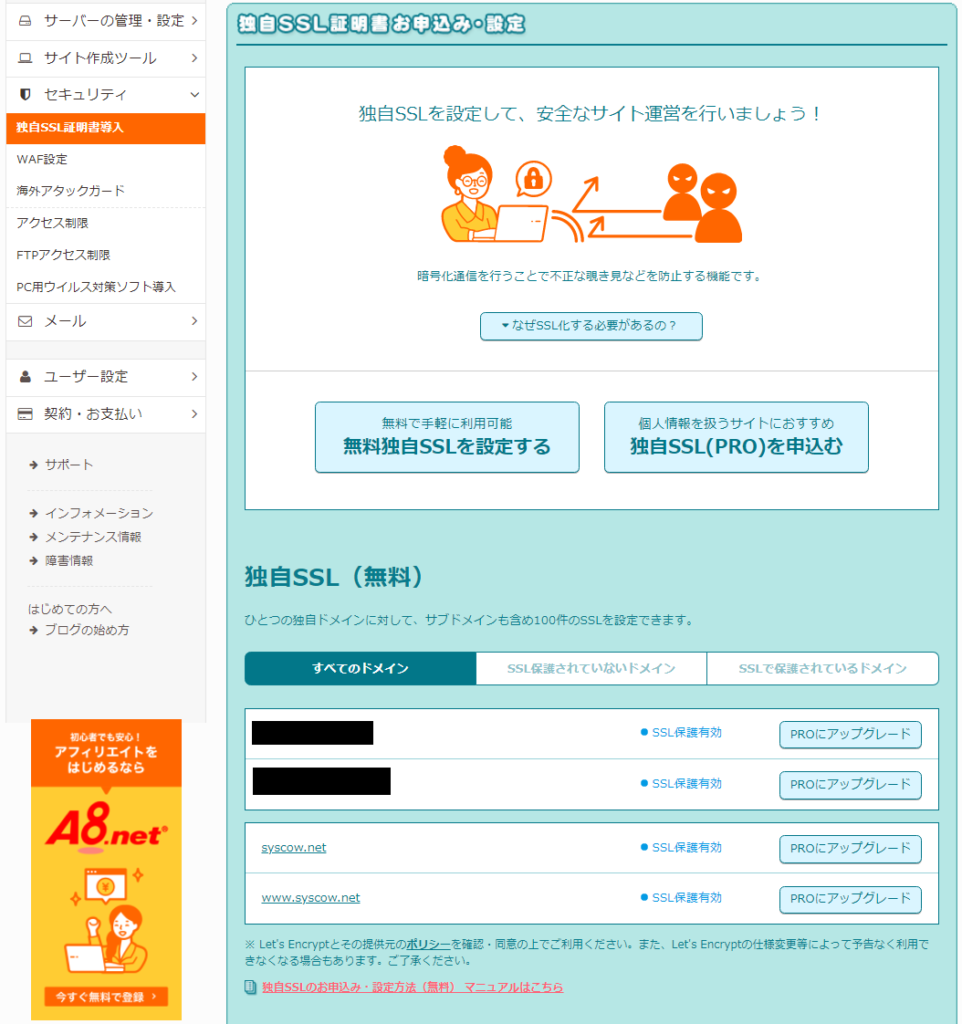962x1024 pixels.
Task: Expand the なぜSSL化する必要があるの？ dropdown
Action: [x=591, y=326]
